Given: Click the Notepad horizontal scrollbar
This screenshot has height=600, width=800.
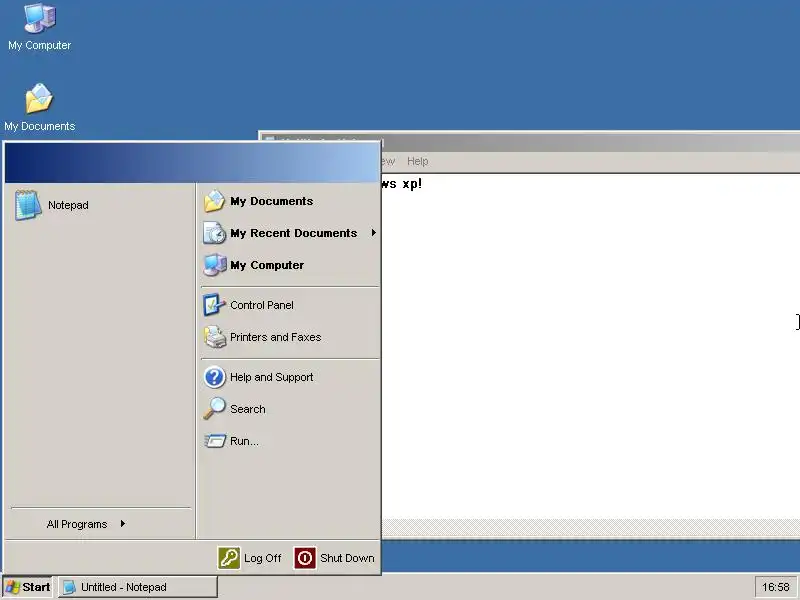Looking at the screenshot, I should [x=591, y=528].
